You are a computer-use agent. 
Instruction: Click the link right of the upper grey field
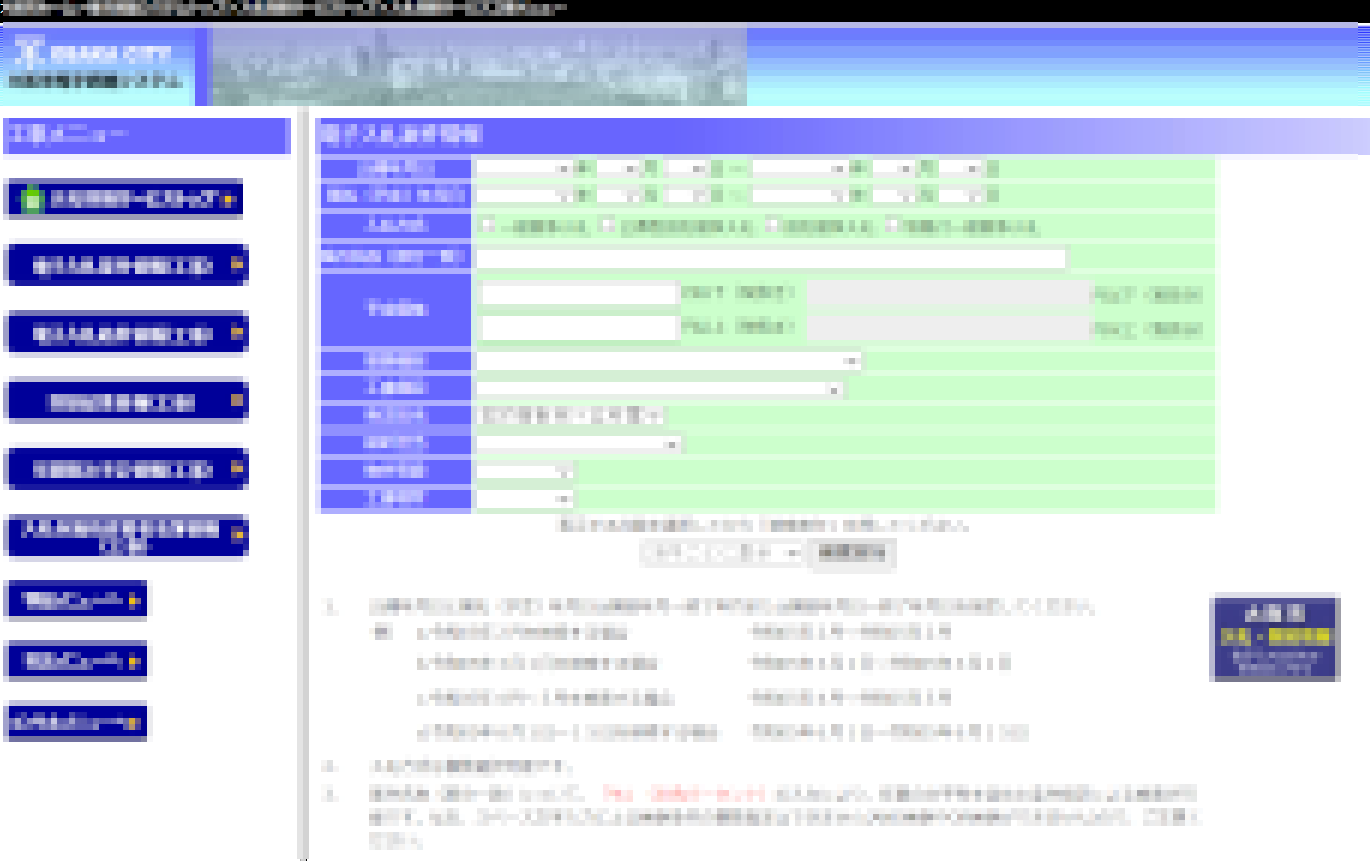(1148, 295)
